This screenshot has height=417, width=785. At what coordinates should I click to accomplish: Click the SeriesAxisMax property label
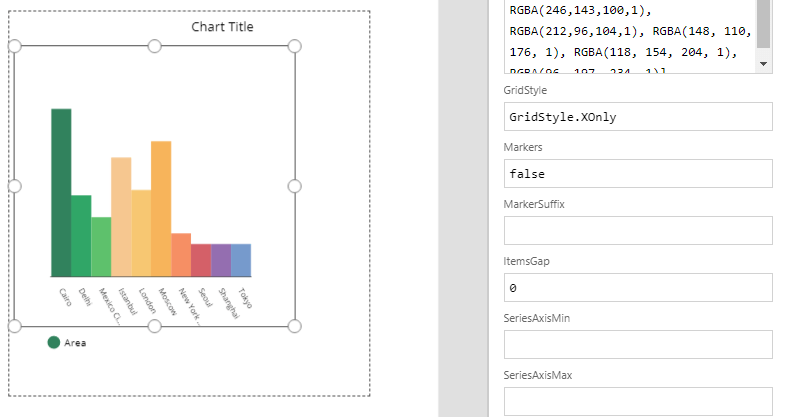pyautogui.click(x=538, y=375)
